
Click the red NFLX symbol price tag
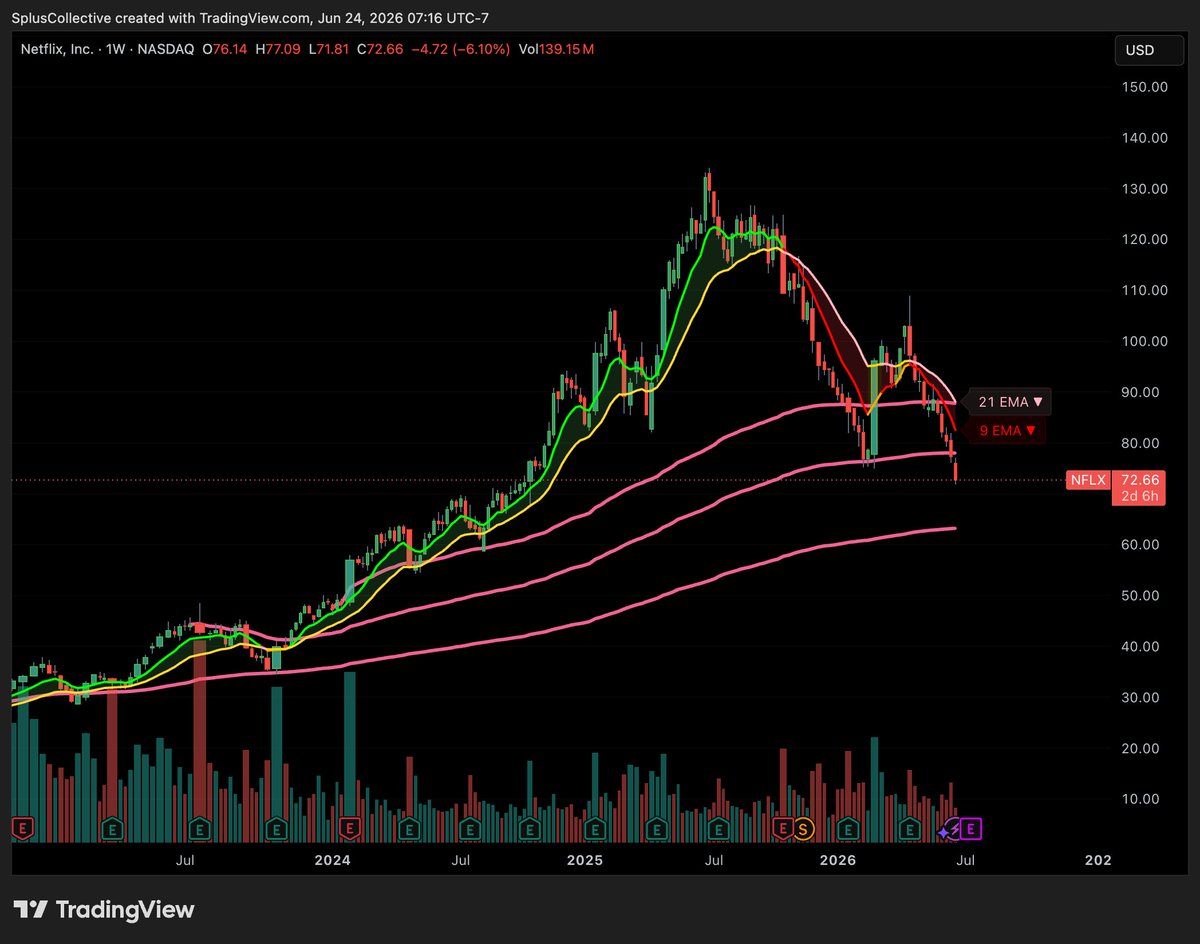pos(1088,480)
